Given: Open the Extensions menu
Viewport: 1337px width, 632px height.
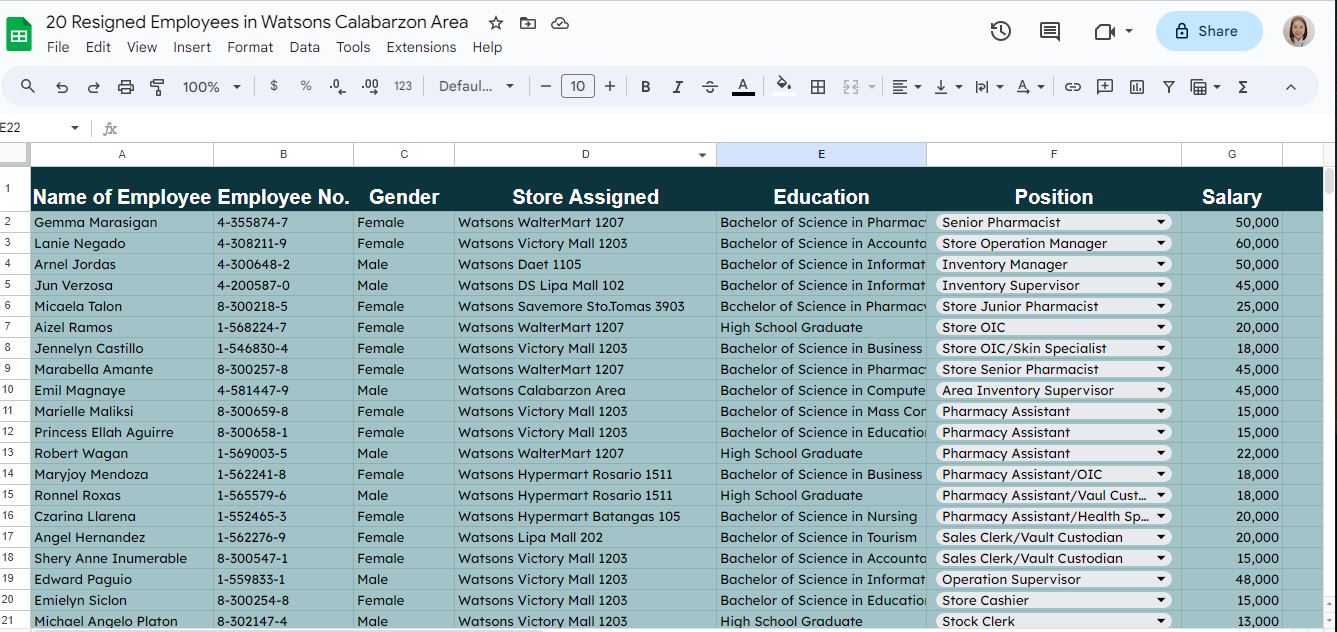Looking at the screenshot, I should tap(420, 47).
